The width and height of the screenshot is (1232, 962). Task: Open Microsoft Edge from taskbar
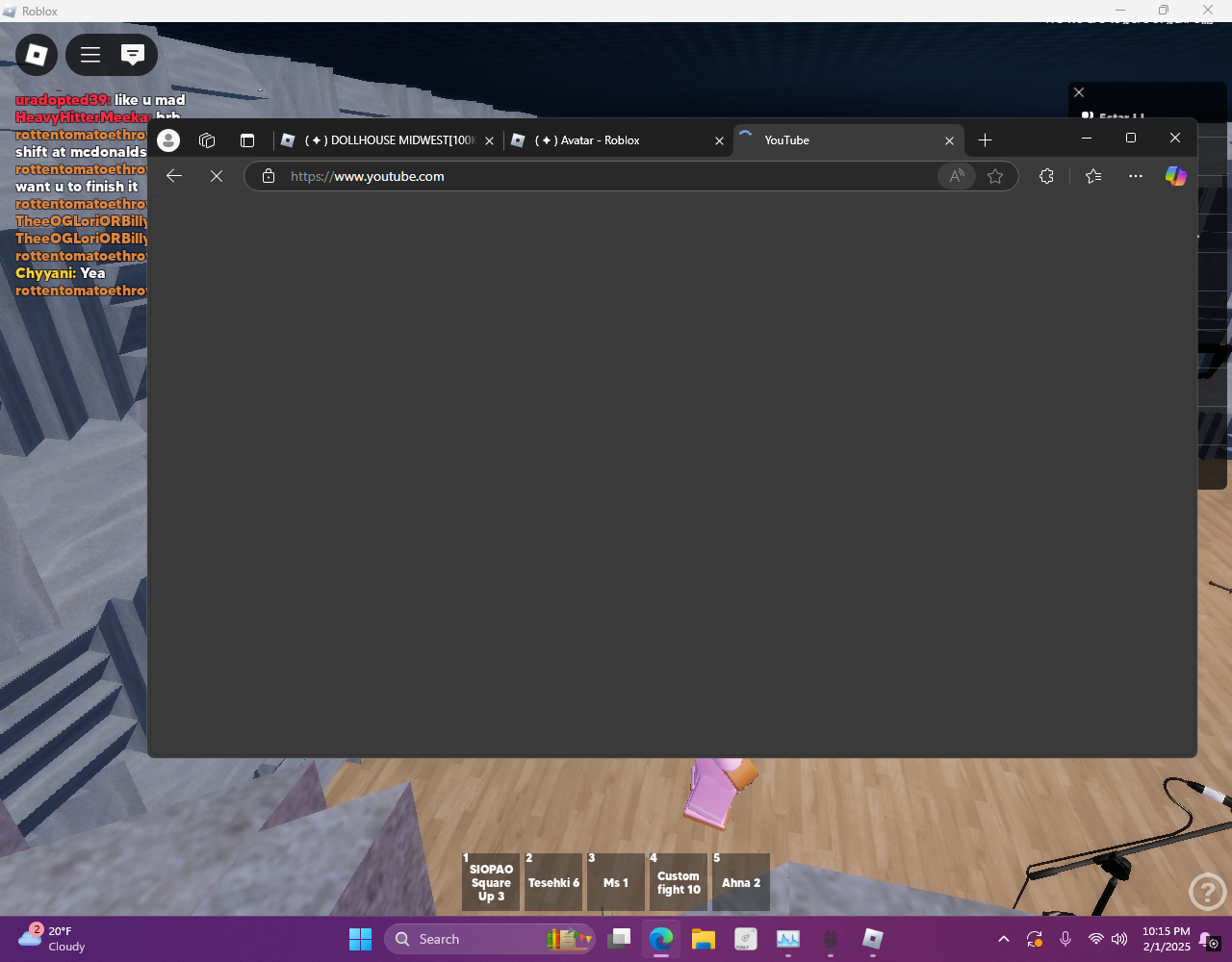click(x=661, y=939)
